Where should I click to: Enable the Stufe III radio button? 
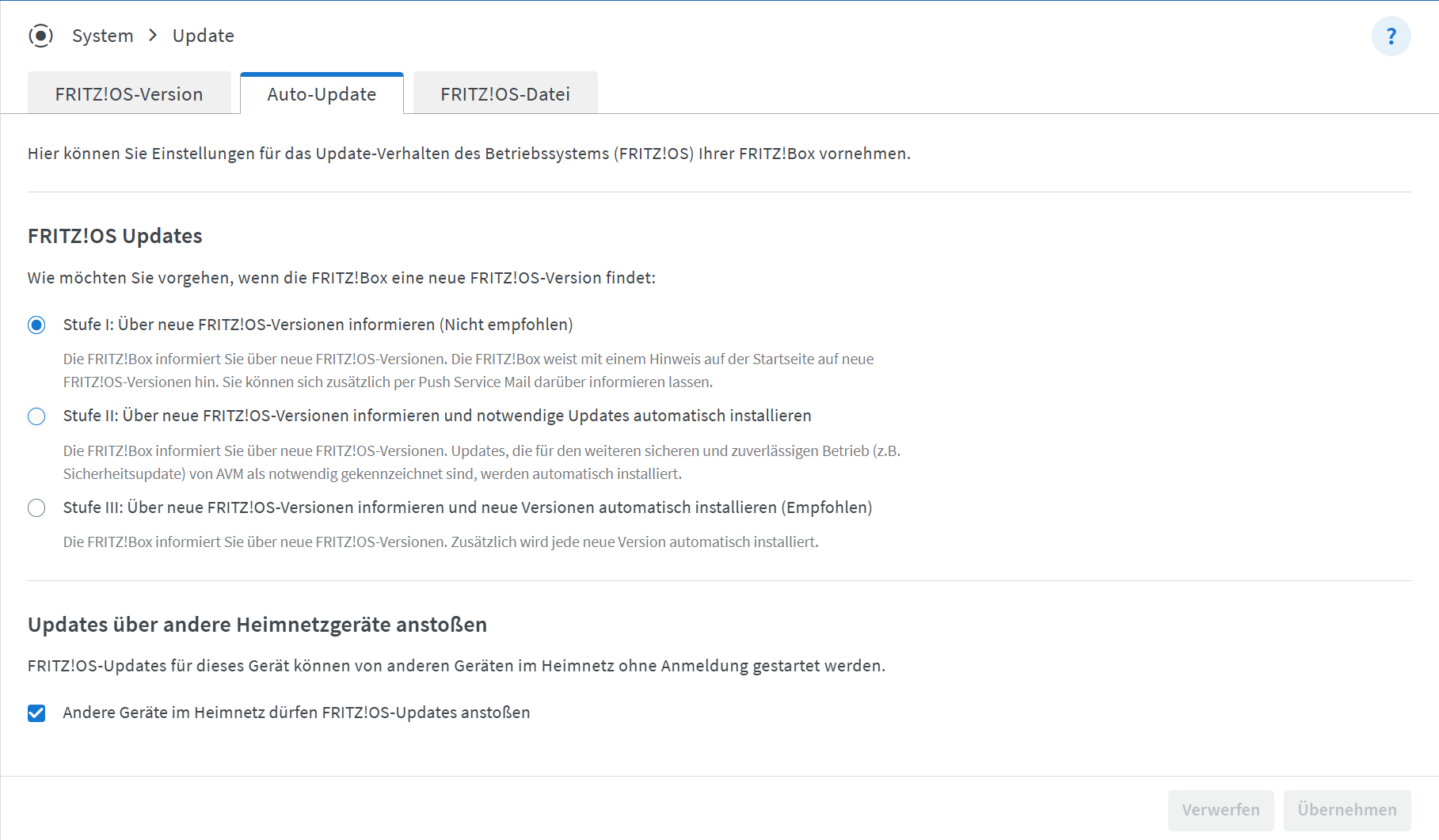click(36, 508)
